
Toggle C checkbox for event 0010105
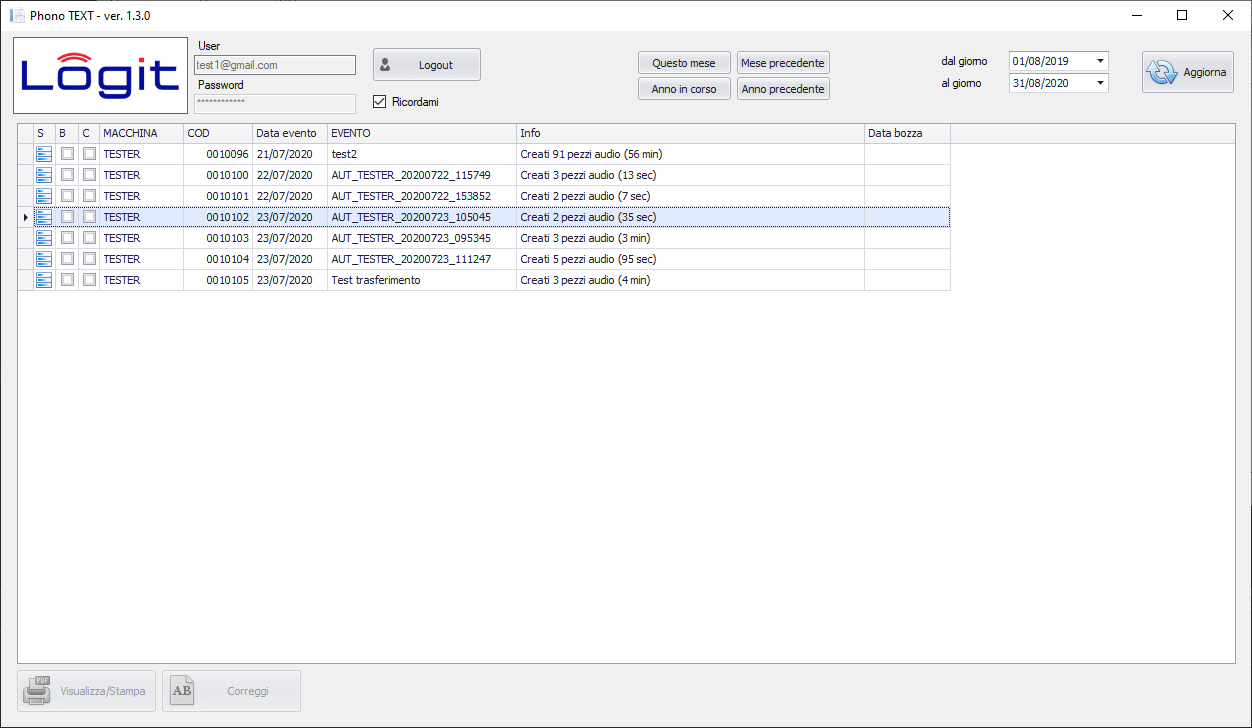(x=89, y=280)
